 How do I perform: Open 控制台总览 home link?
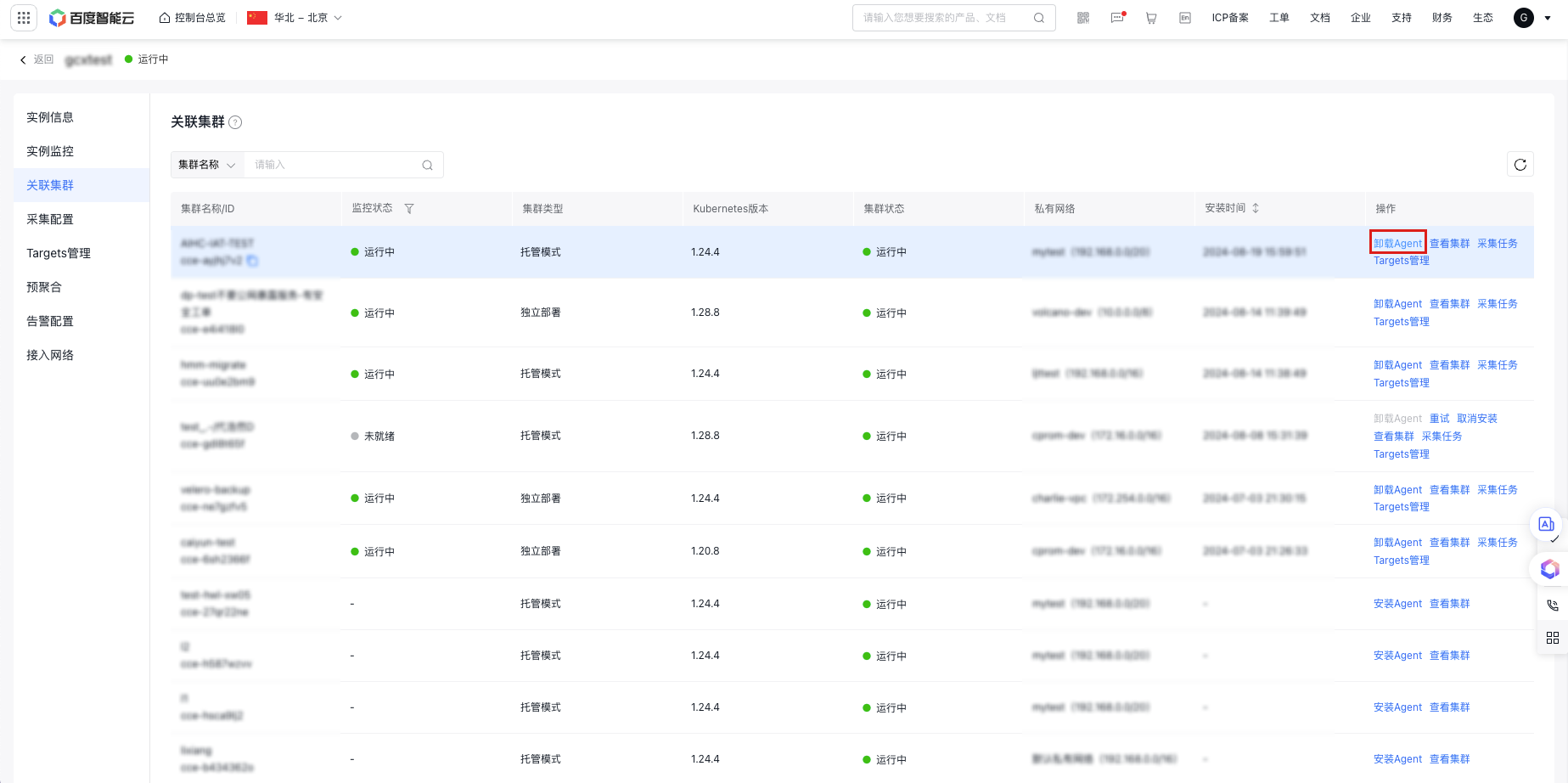tap(193, 18)
